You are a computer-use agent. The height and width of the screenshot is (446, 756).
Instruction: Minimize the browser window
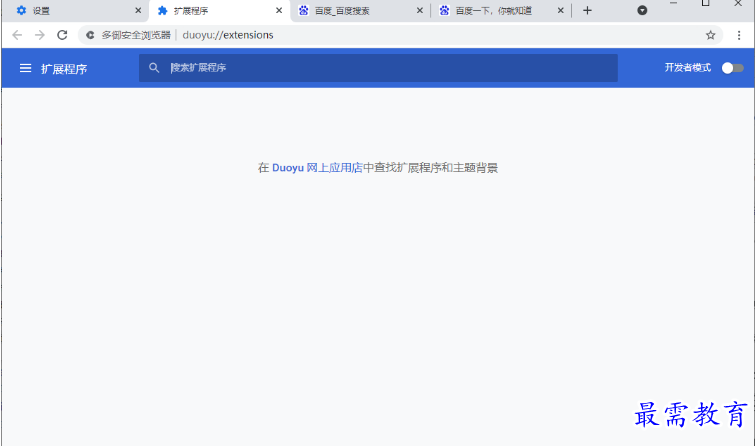click(x=674, y=3)
